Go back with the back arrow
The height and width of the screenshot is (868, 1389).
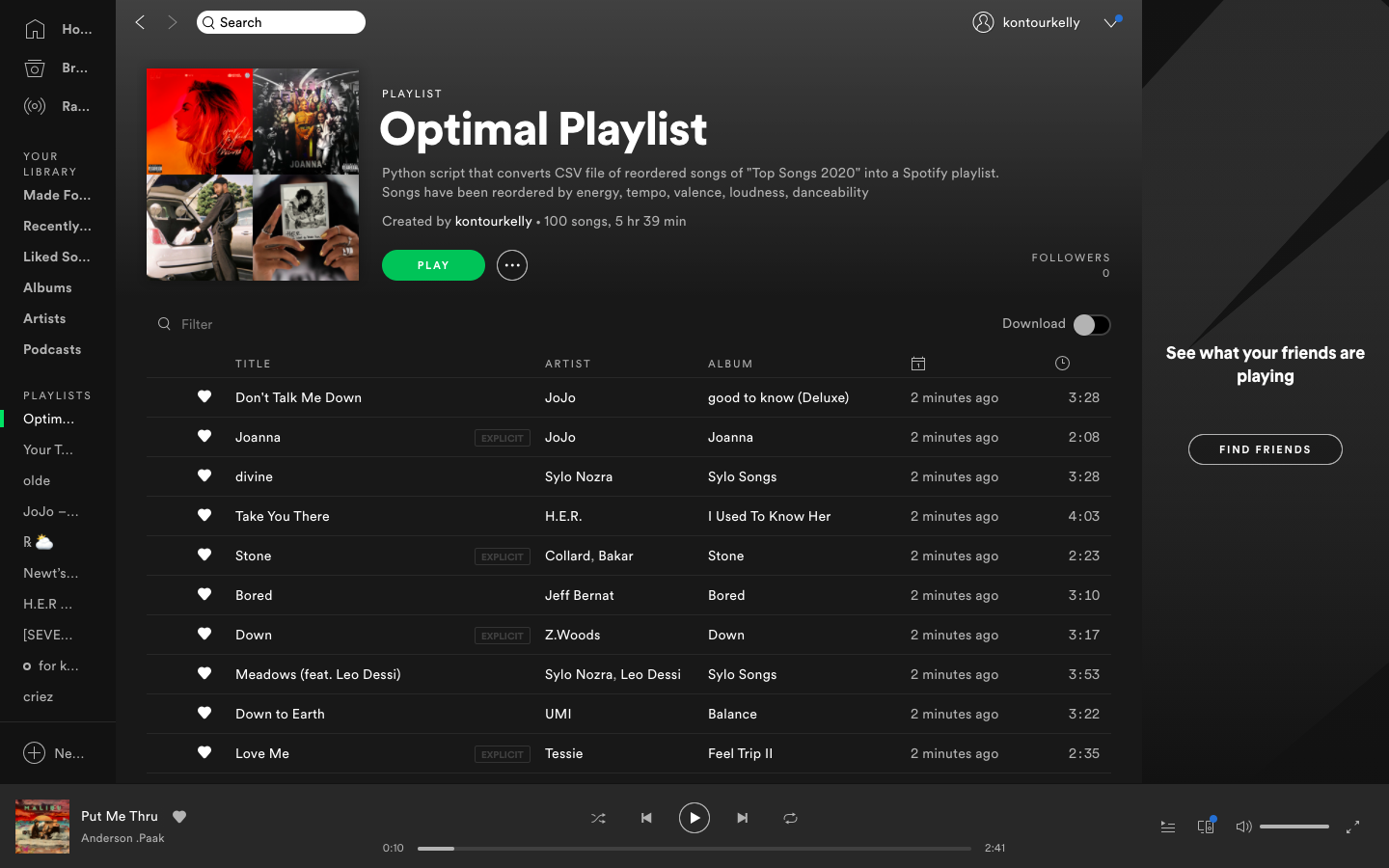(141, 22)
